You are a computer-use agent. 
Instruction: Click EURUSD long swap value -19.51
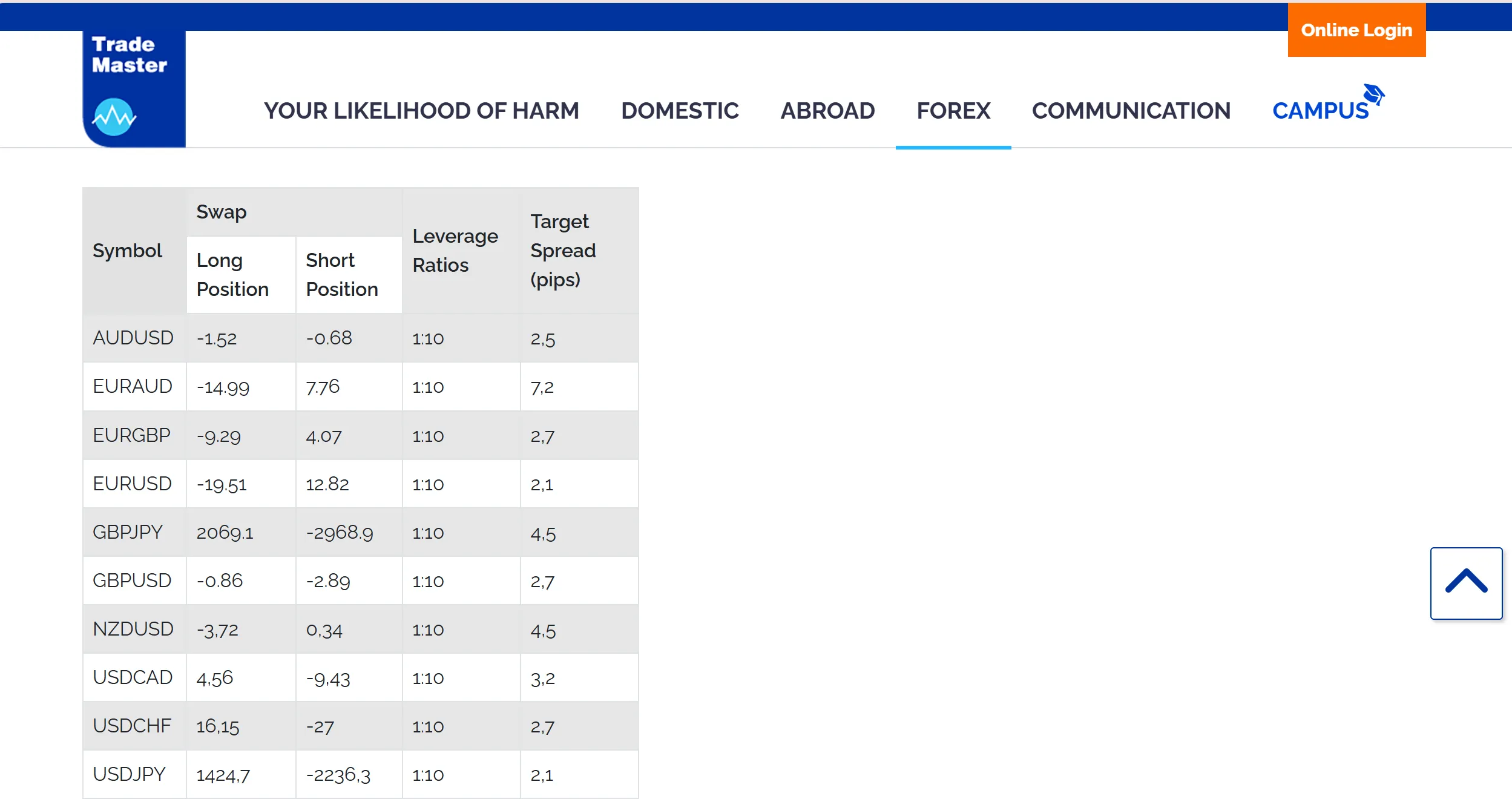[222, 484]
